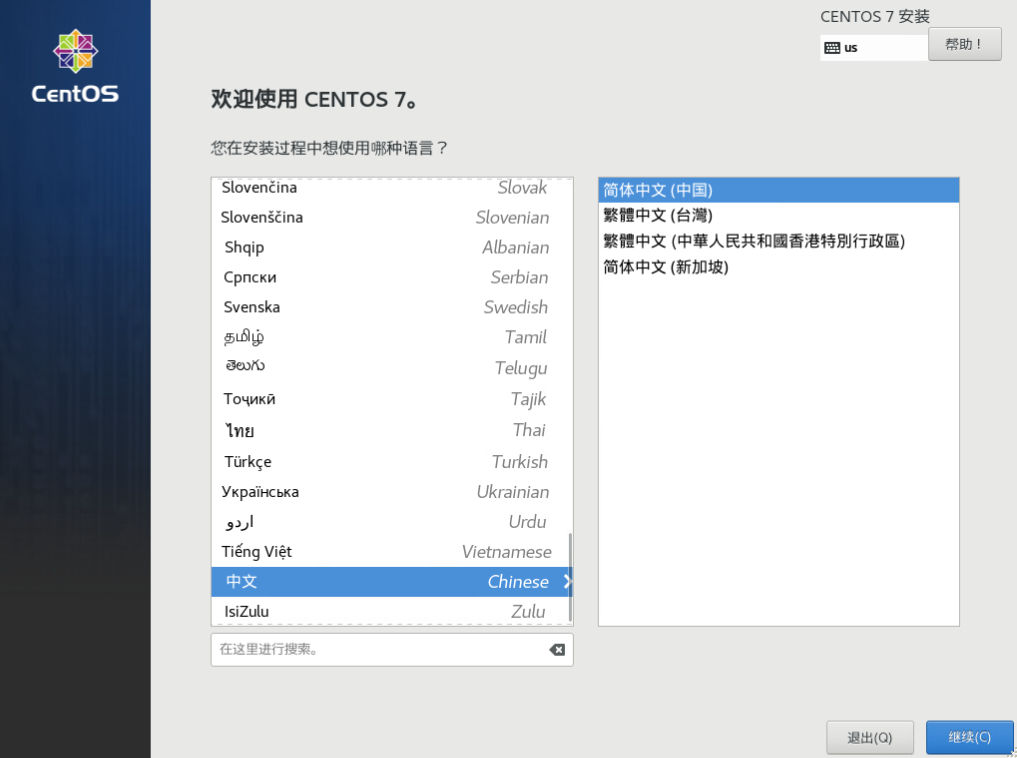1017x758 pixels.
Task: Open the 帮助 help button
Action: coord(964,44)
